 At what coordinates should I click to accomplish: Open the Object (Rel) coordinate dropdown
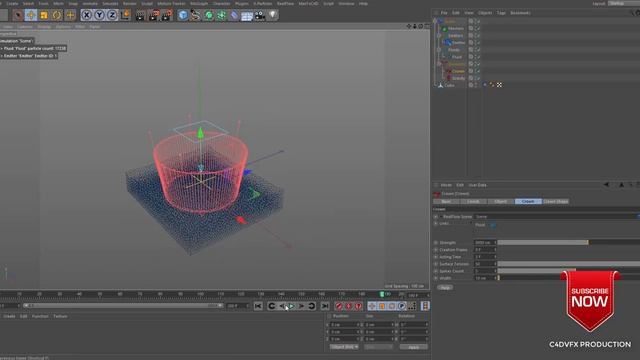tap(344, 347)
